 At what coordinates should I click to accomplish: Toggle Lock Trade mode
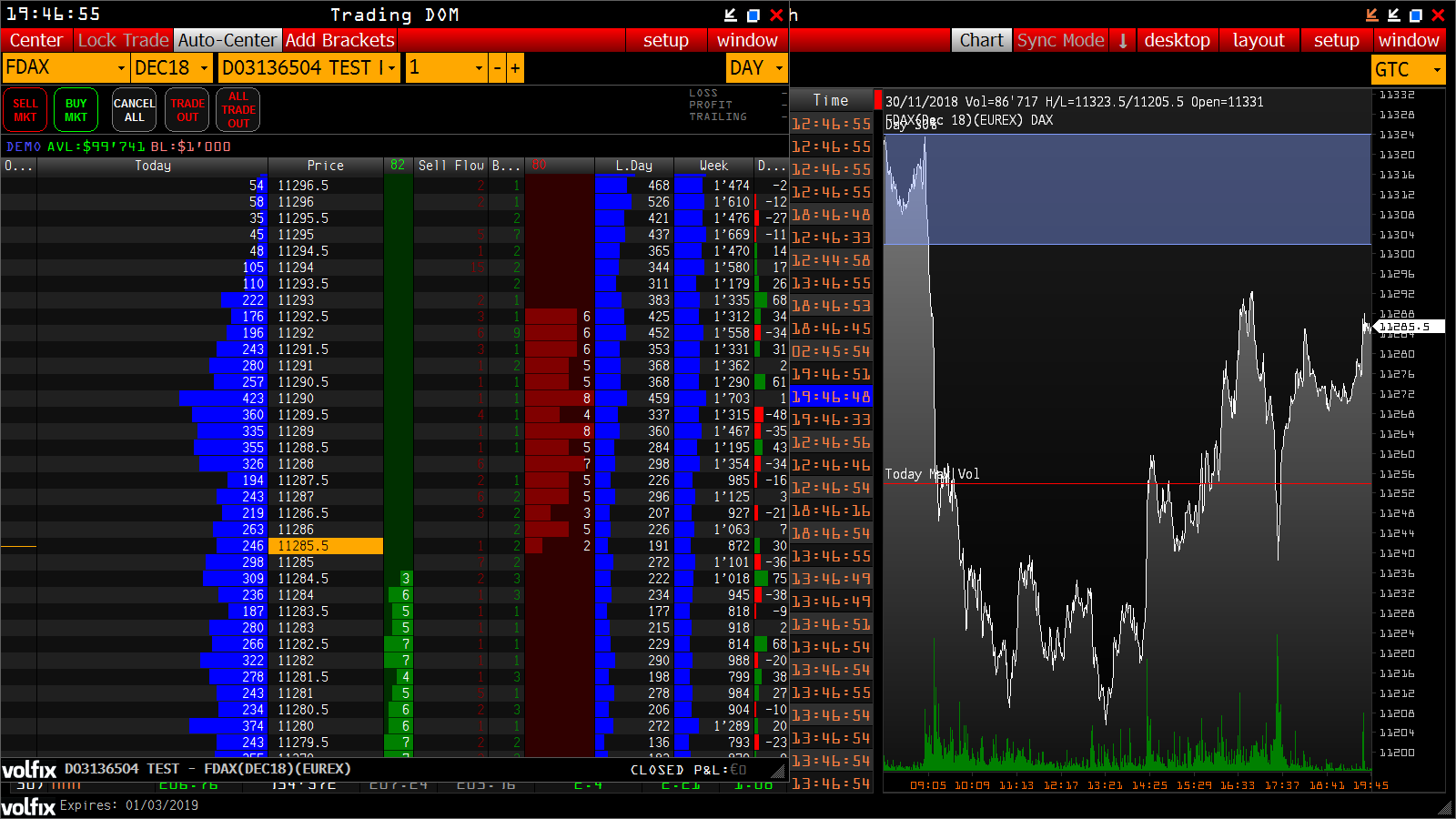tap(123, 40)
